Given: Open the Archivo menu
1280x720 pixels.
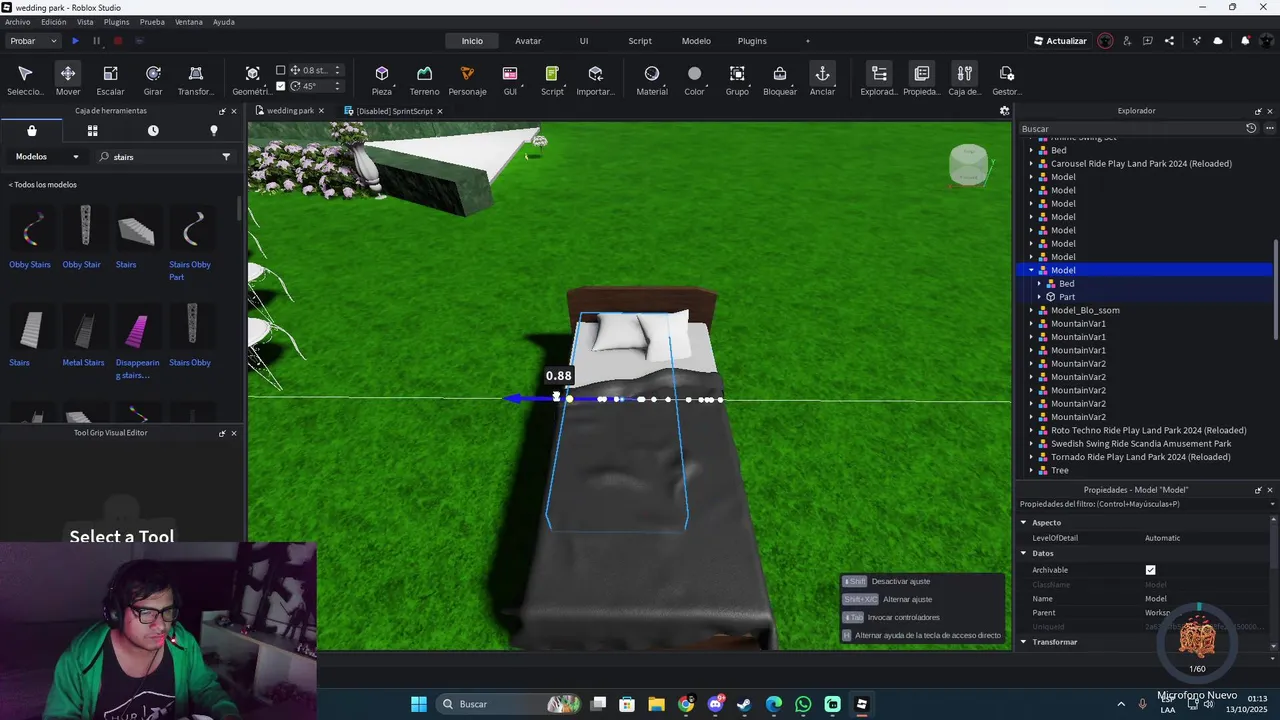Looking at the screenshot, I should (18, 22).
